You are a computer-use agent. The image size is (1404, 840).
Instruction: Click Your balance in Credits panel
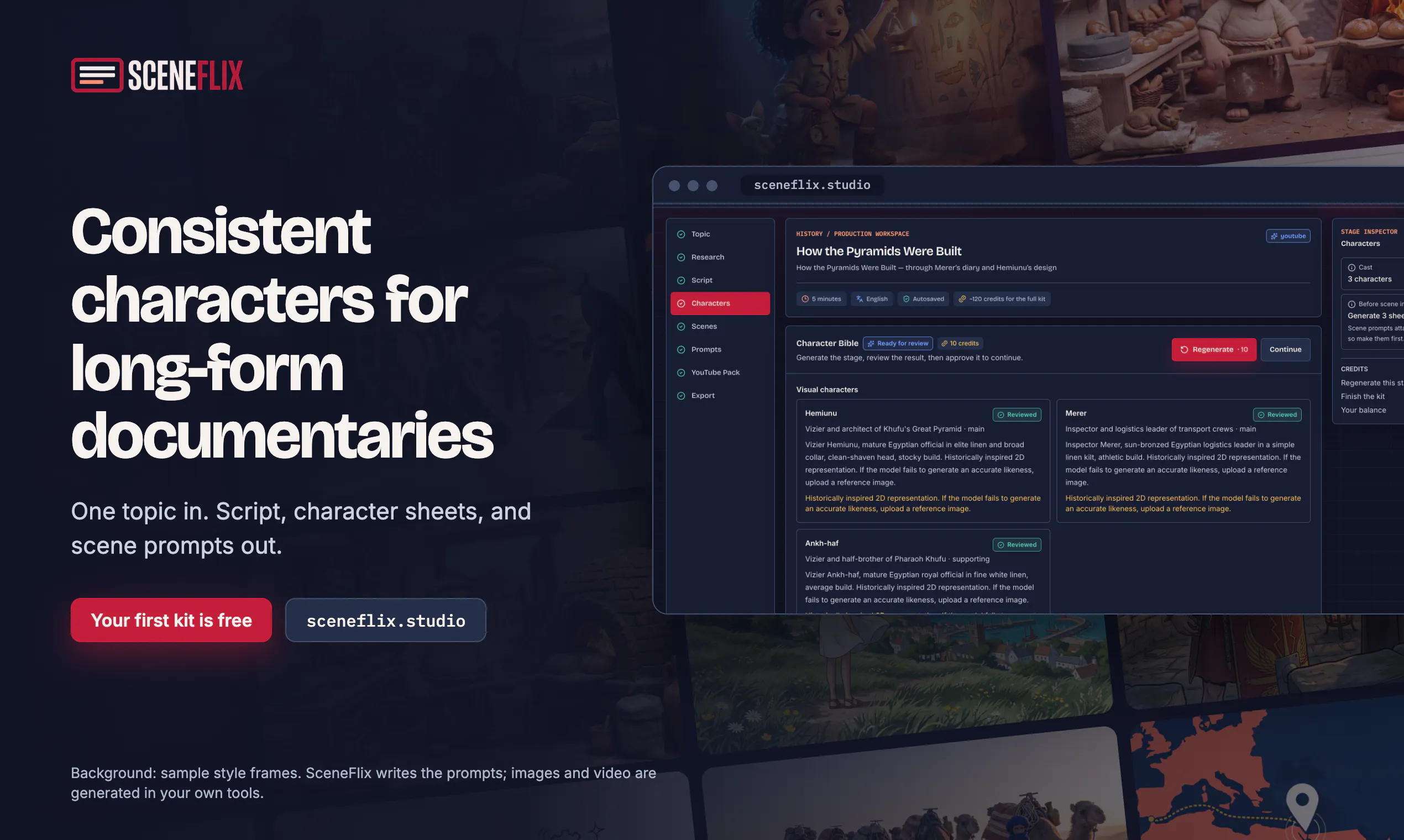coord(1363,411)
